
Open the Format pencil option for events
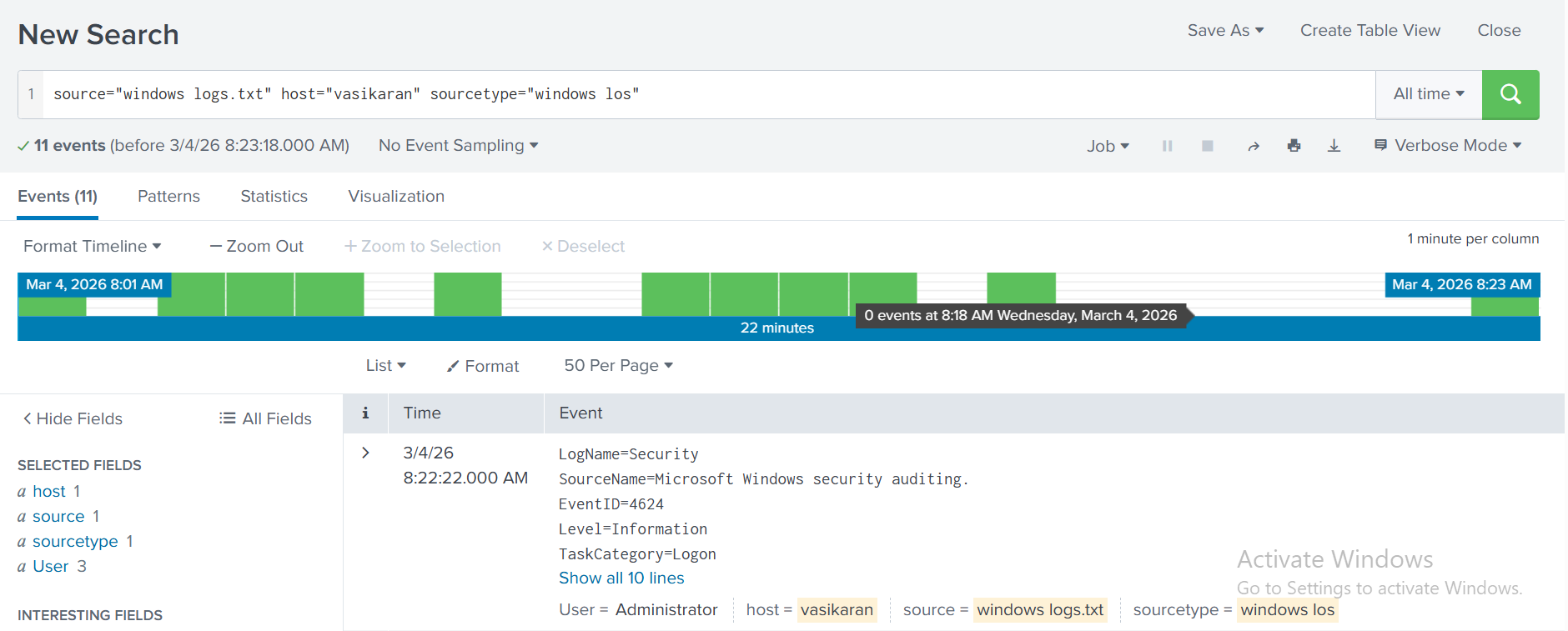coord(483,366)
